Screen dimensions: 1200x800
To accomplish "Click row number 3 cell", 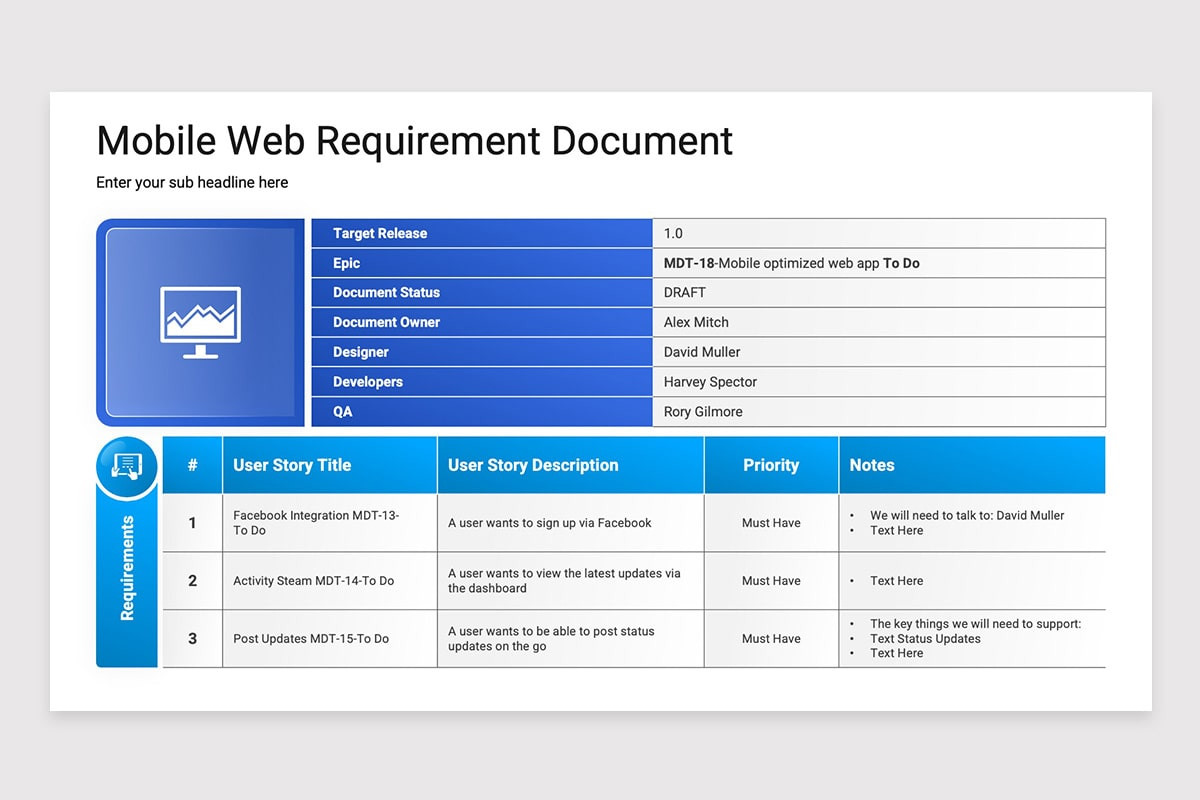I will pos(192,639).
